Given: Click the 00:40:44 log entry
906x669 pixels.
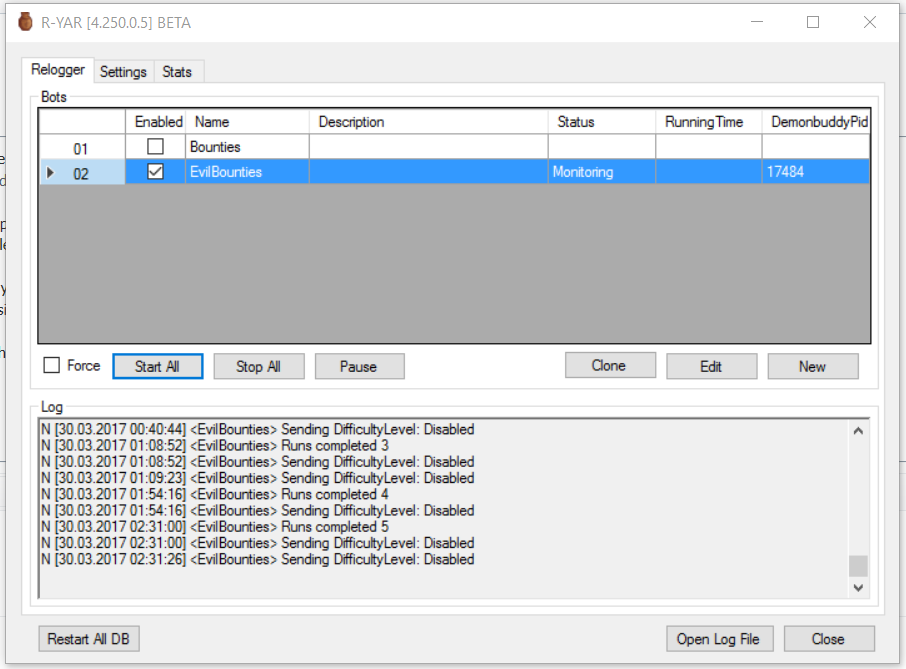Looking at the screenshot, I should click(258, 429).
